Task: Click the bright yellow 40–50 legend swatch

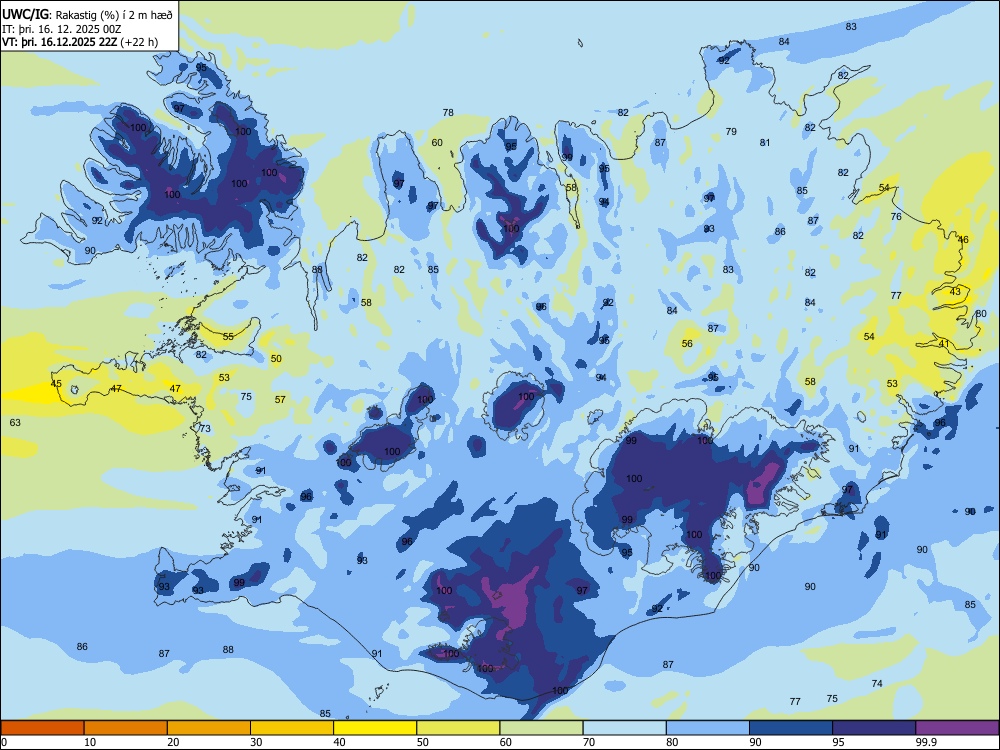Action: (x=375, y=728)
